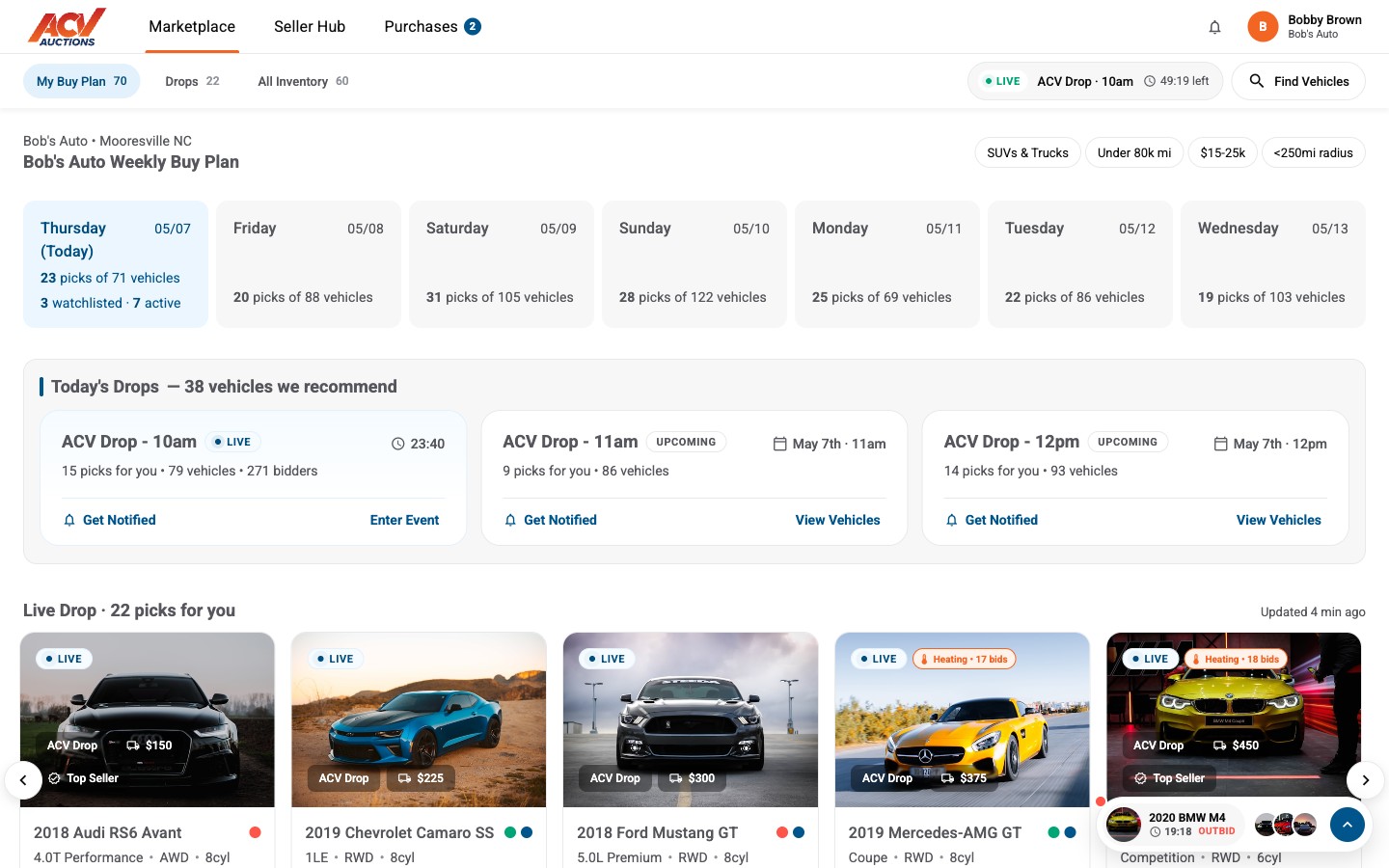The image size is (1389, 868).
Task: Click View Vehicles for the 12pm drop
Action: (1279, 520)
